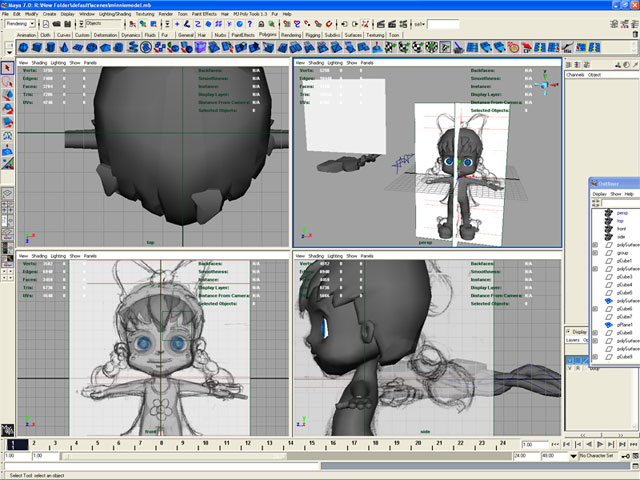The image size is (640, 480).
Task: Play the animation forwards
Action: (x=600, y=444)
